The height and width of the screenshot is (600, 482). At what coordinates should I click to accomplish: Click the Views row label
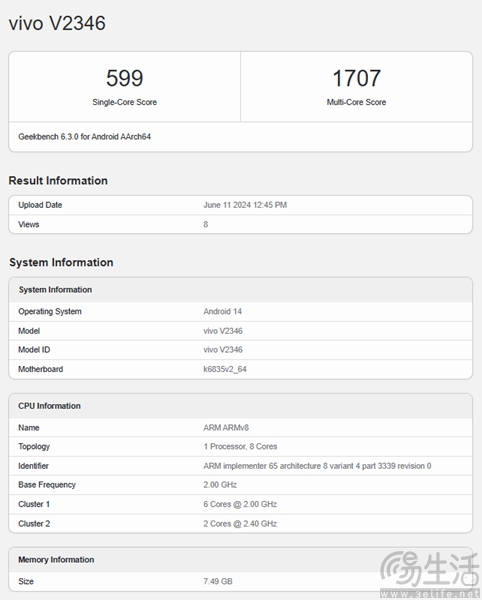(x=29, y=224)
